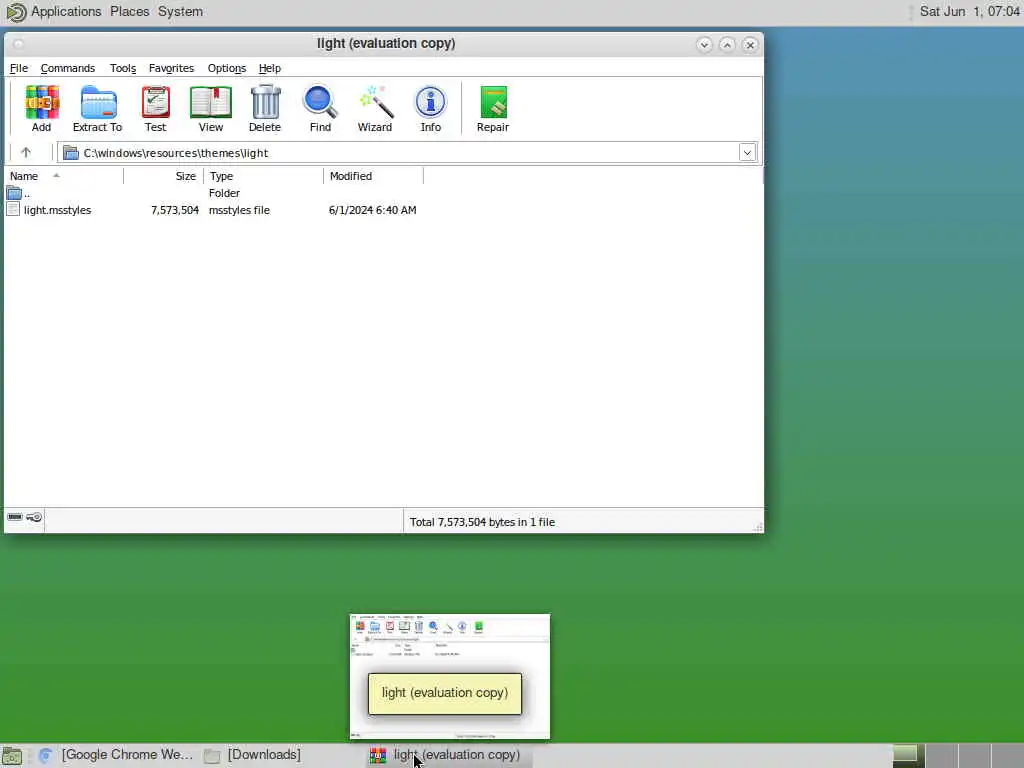Click the parent folder '..' icon
Viewport: 1024px width, 768px height.
click(x=14, y=193)
